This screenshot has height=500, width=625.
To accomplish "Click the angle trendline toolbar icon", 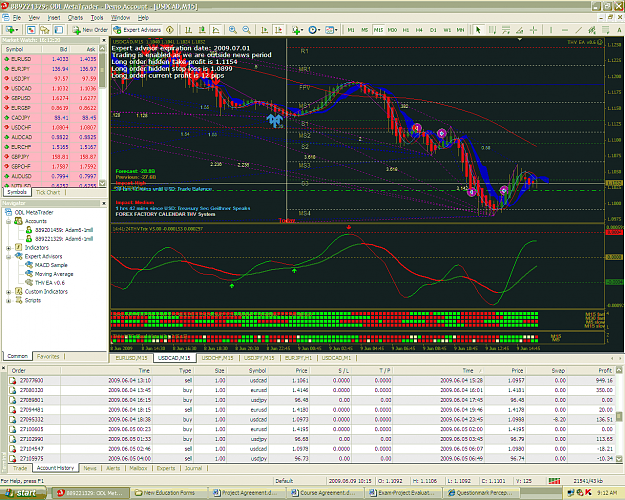I will [519, 30].
